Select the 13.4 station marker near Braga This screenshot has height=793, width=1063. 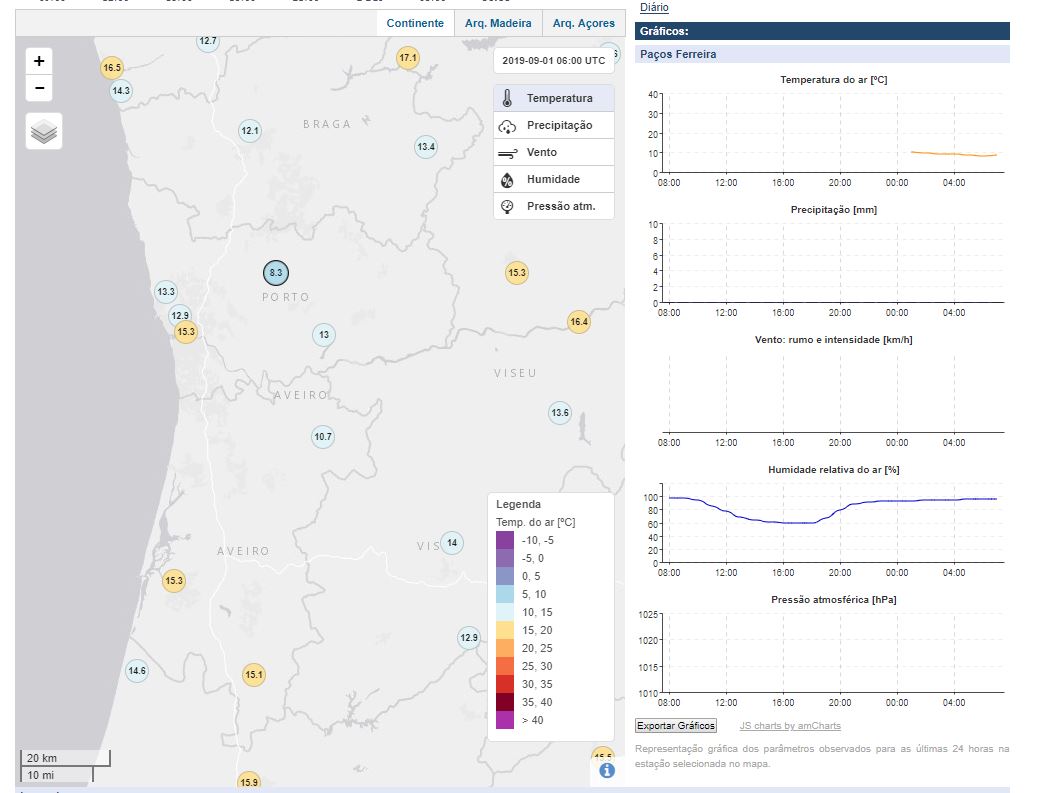point(426,146)
